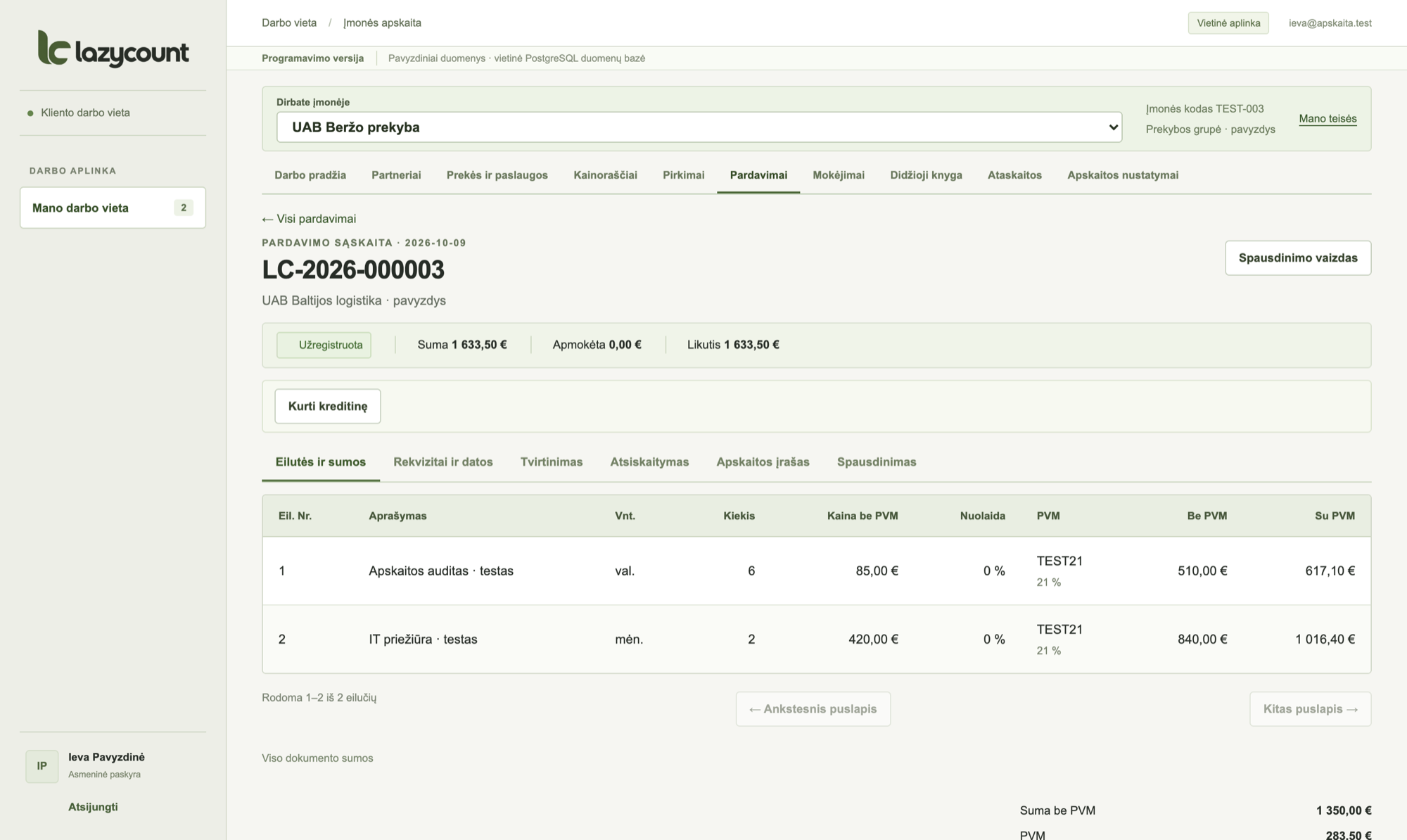1407x840 pixels.
Task: Click ieva@apskaita.test account email
Action: coord(1330,23)
